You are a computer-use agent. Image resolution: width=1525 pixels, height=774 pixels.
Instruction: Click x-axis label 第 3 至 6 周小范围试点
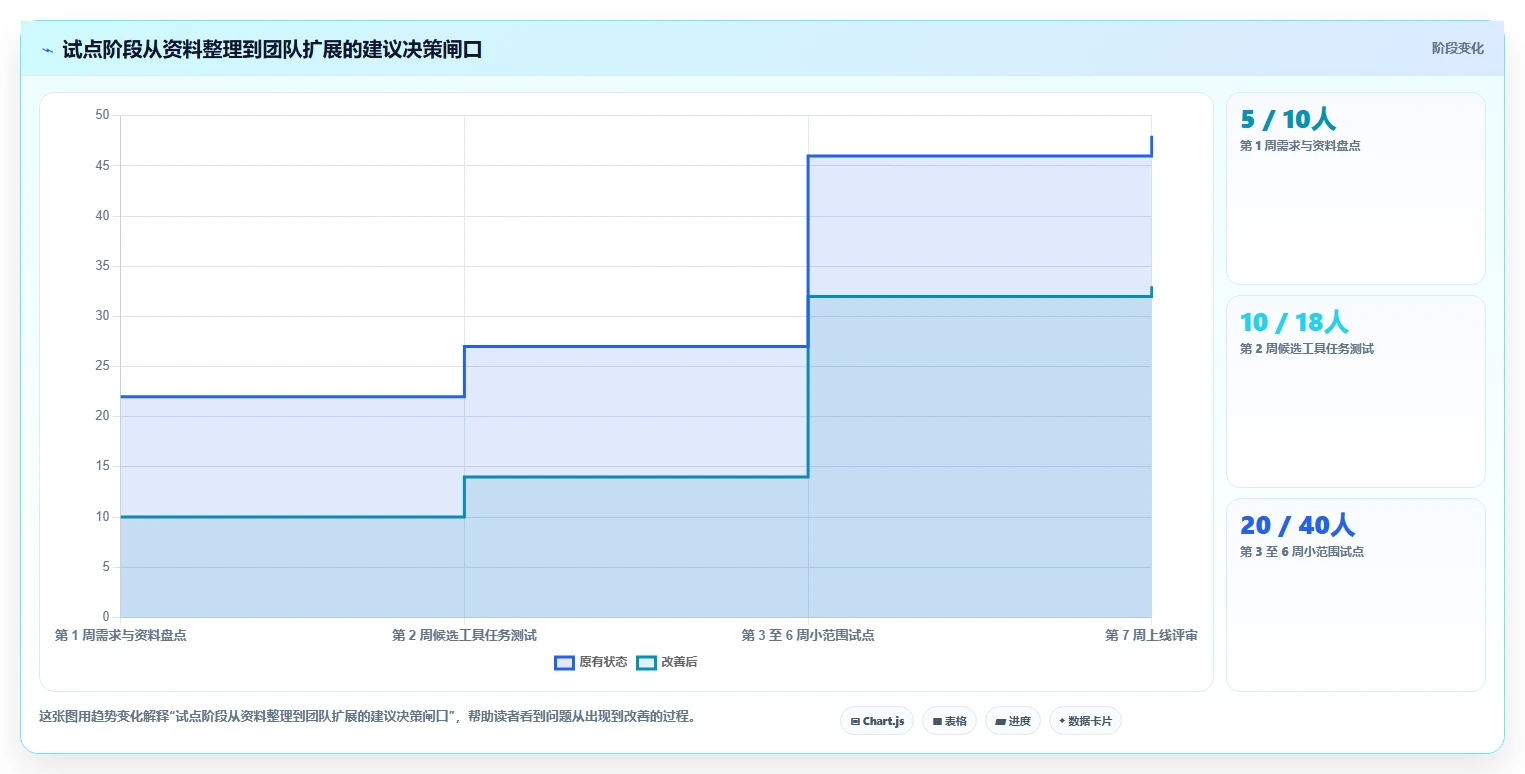(x=808, y=635)
